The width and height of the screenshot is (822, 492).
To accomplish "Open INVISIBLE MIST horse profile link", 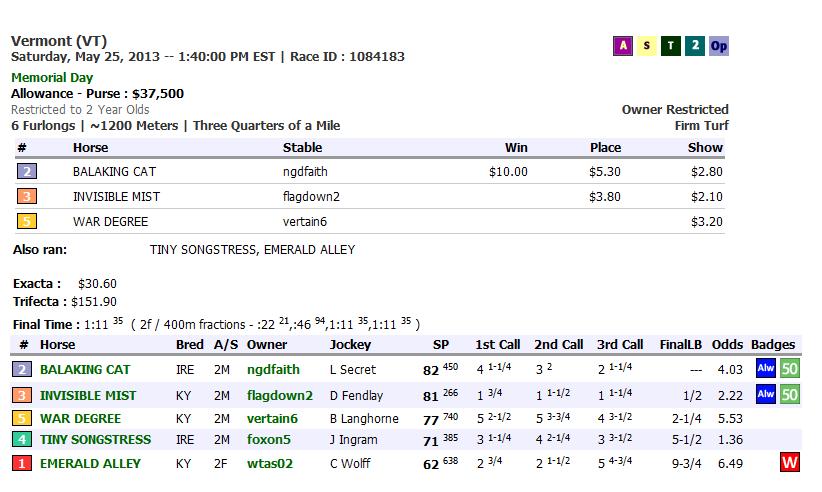I will pyautogui.click(x=88, y=396).
